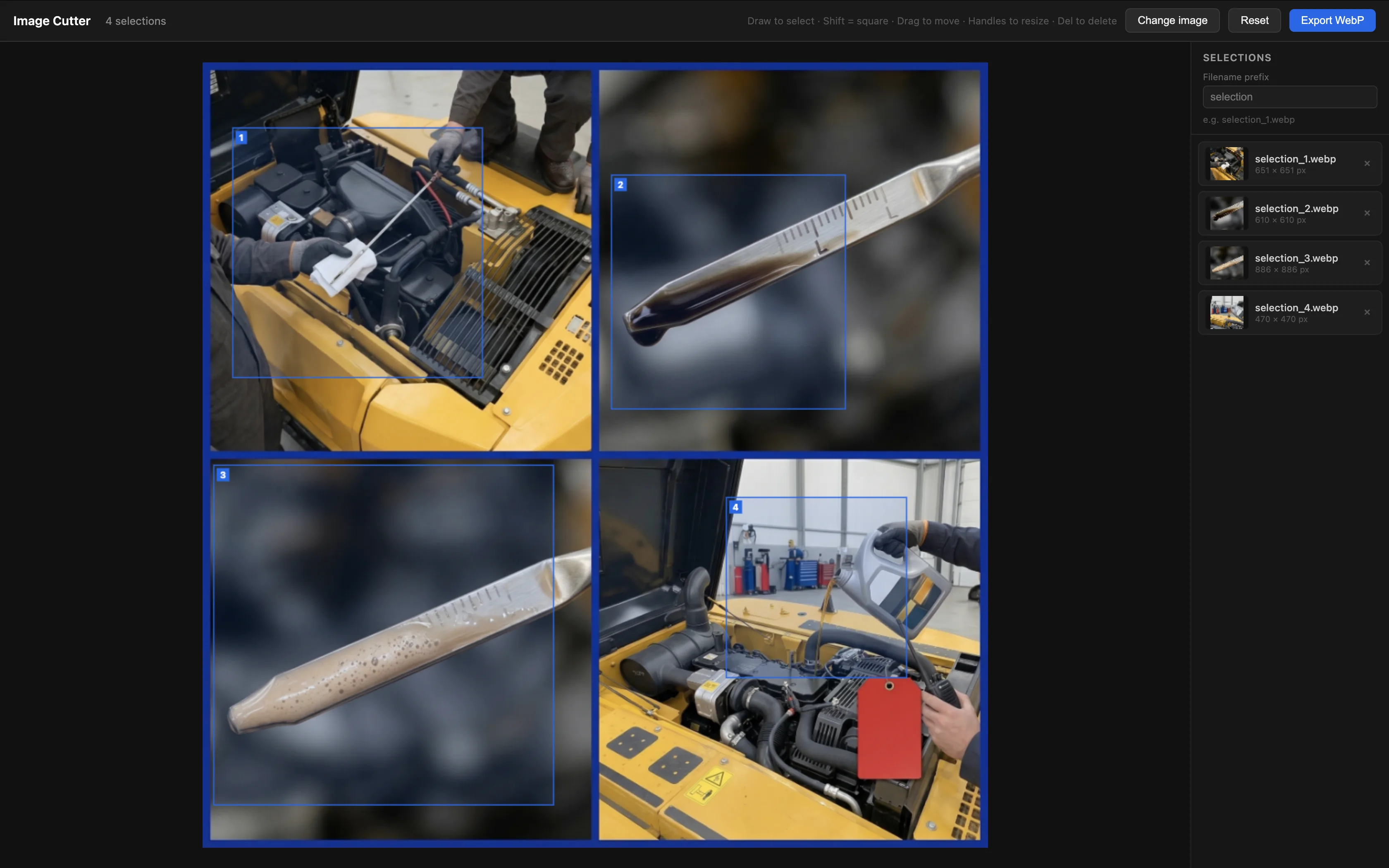Delete selection_2.webp using the X icon
This screenshot has height=868, width=1389.
coord(1367,213)
